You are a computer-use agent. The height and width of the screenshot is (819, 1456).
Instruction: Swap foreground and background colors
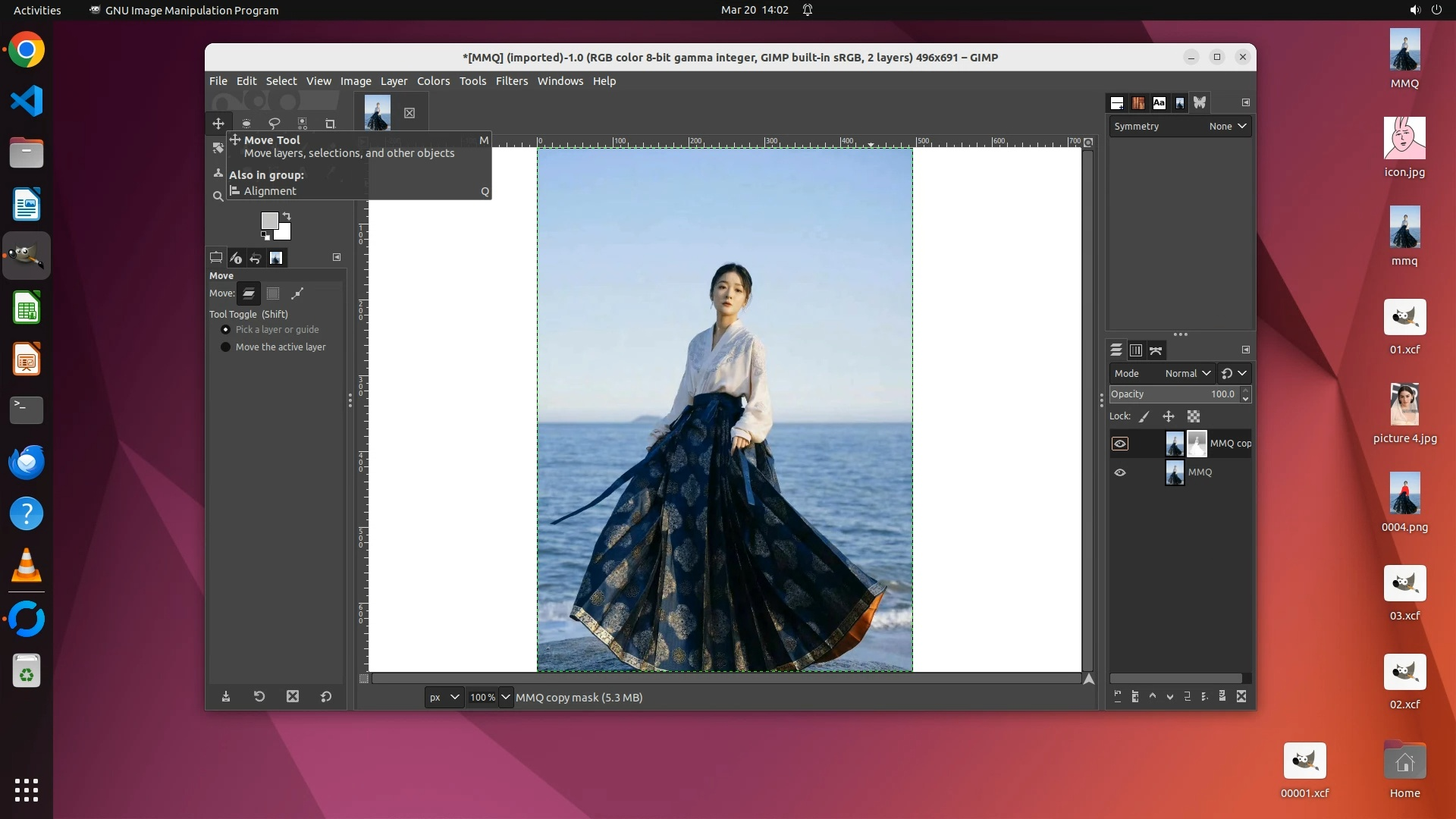[x=287, y=216]
